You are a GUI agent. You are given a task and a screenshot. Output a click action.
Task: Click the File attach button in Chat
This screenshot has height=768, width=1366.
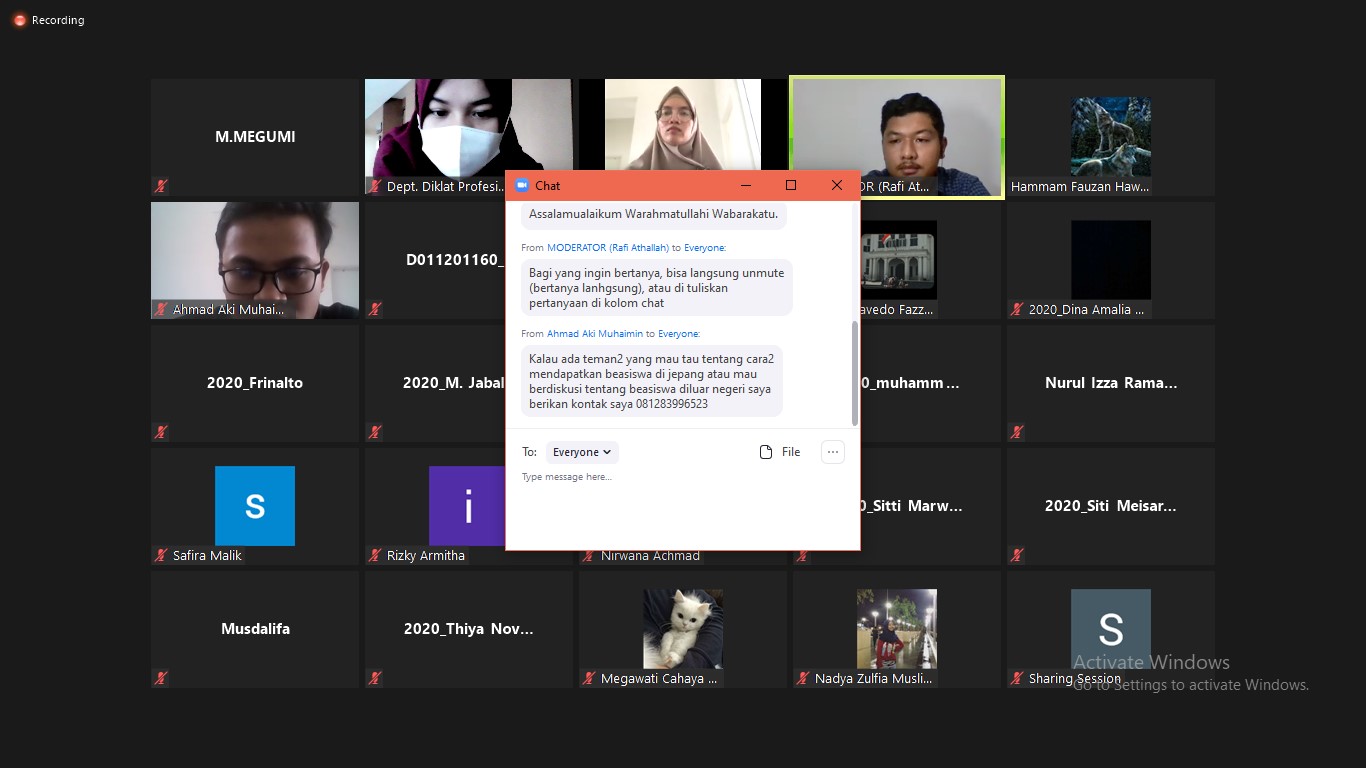(x=780, y=452)
